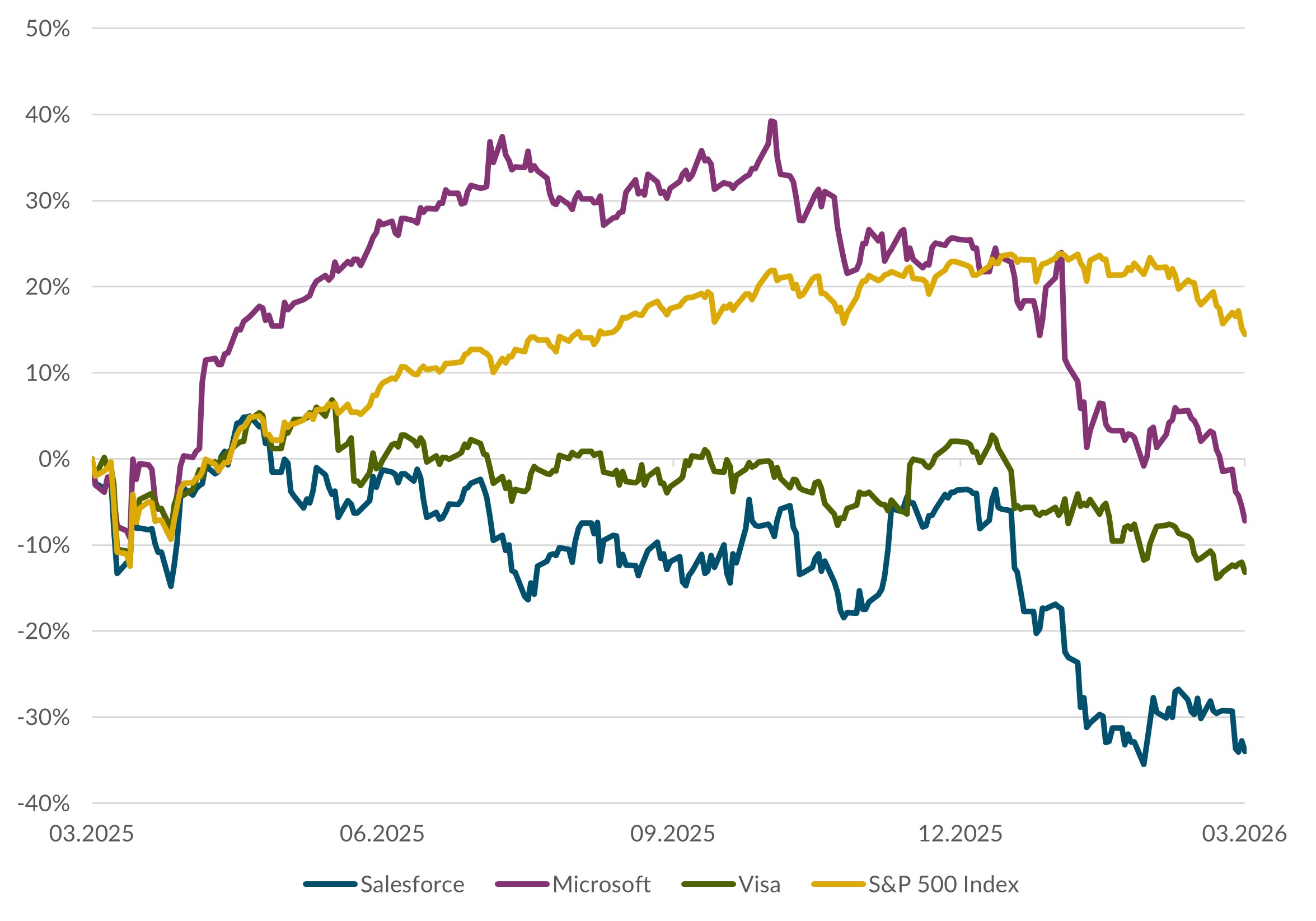Click the 0% y-axis label
The image size is (1316, 921).
(54, 459)
